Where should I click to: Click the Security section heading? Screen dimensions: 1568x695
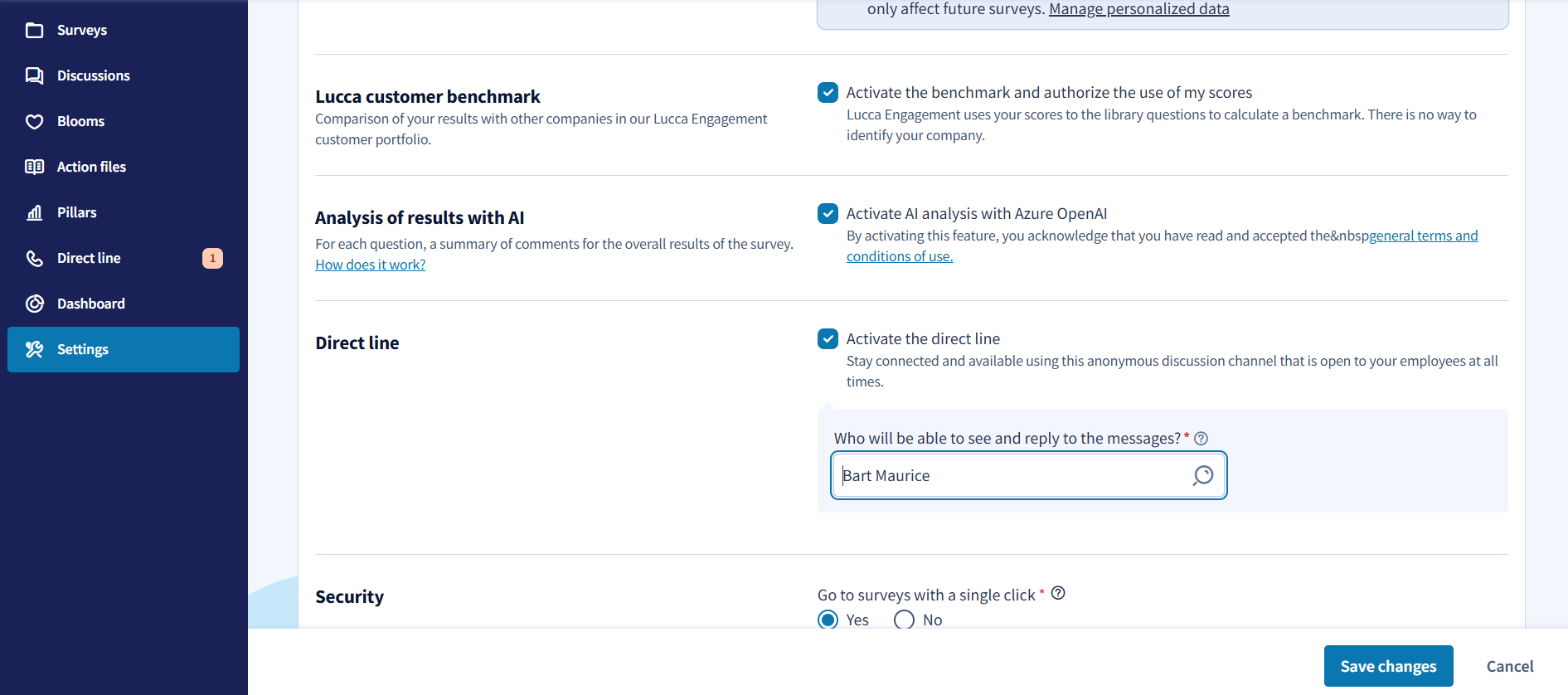349,597
